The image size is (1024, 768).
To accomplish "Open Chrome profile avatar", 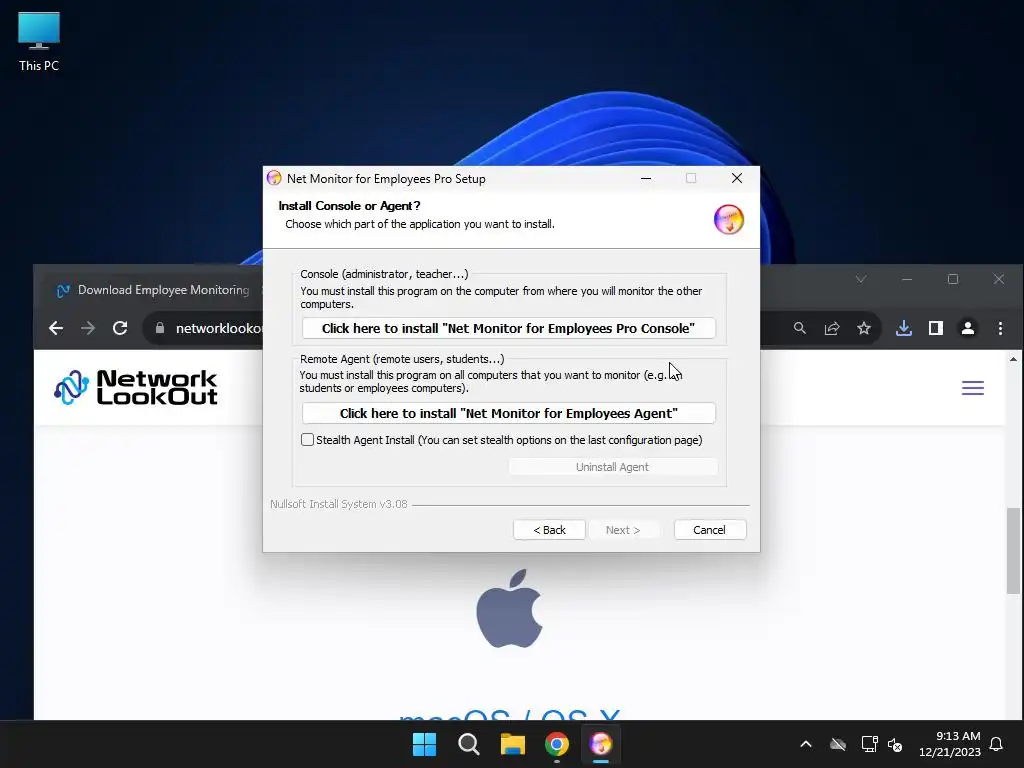I will point(968,328).
